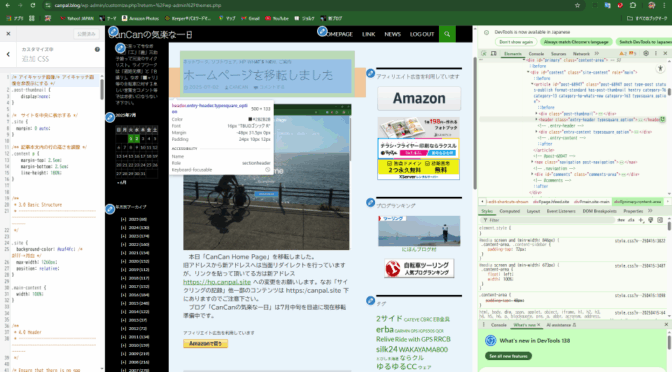Viewport: 672px width, 372px height.
Task: Toggle the computed styles sidebar icon
Action: [x=660, y=220]
